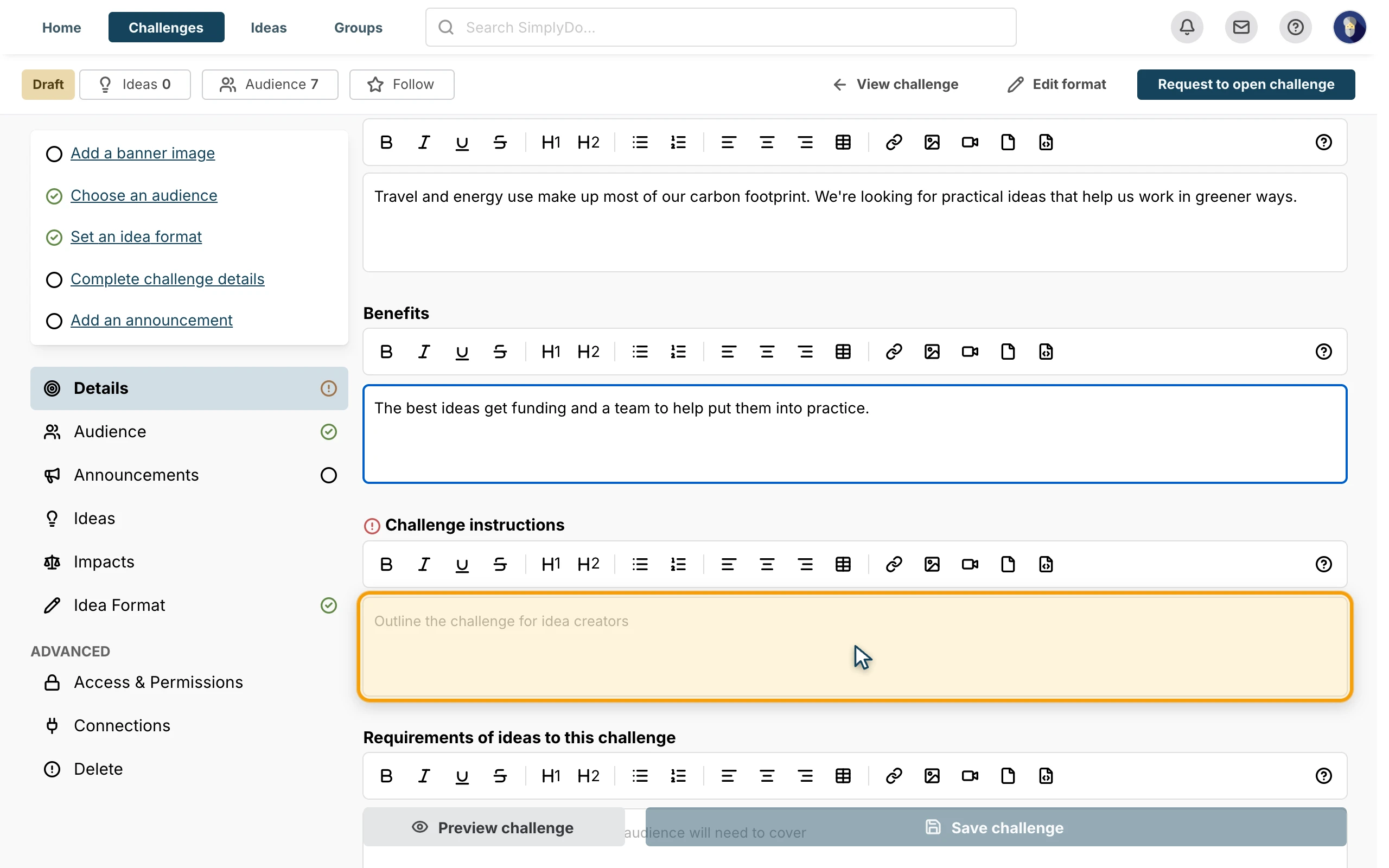Switch to the Ideas nav tab

268,27
